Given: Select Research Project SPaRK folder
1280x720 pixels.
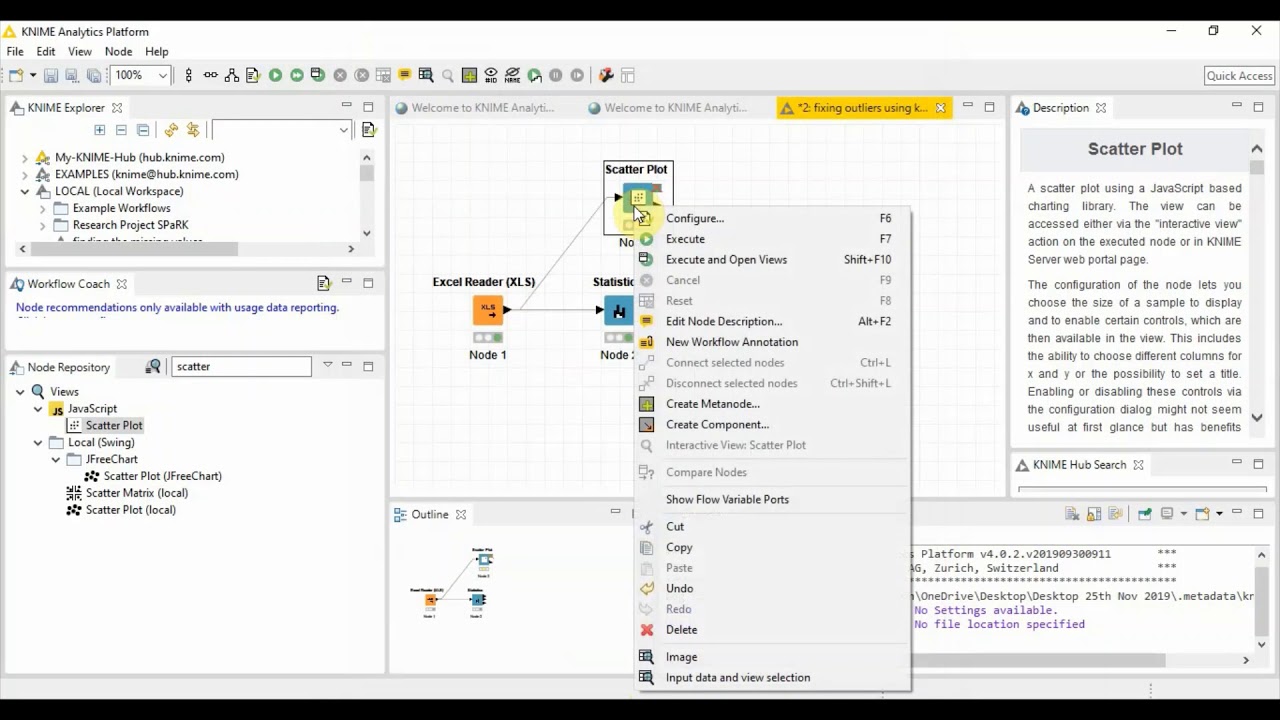Looking at the screenshot, I should click(130, 225).
